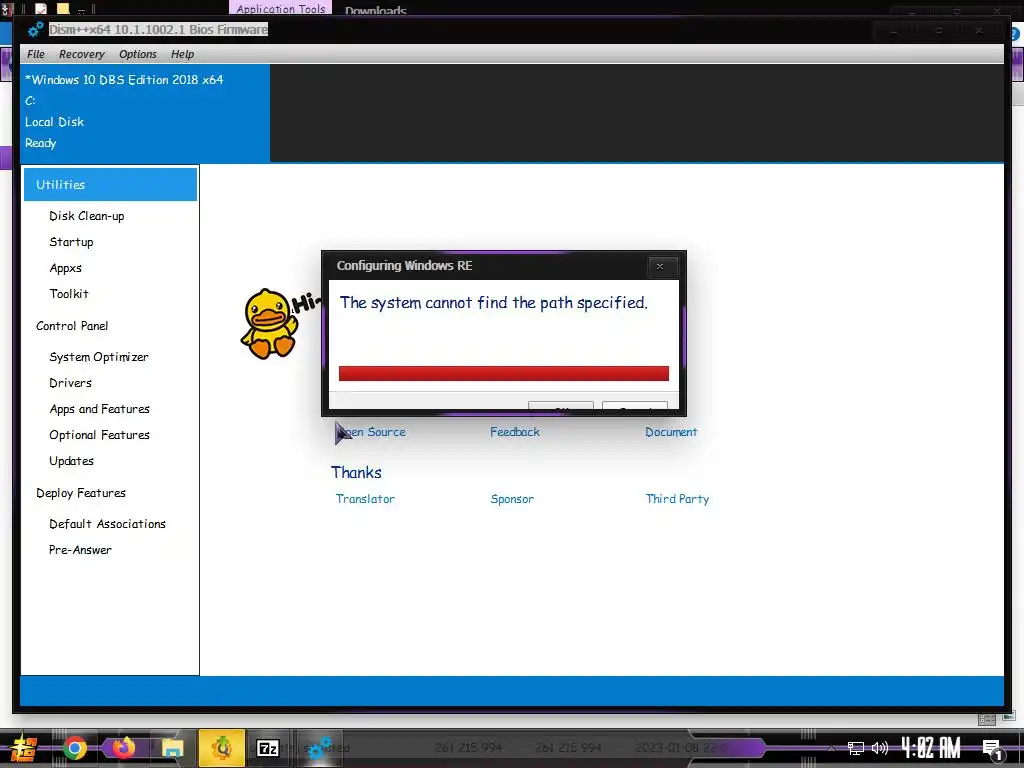
Task: Open File Explorer from taskbar
Action: pos(172,748)
